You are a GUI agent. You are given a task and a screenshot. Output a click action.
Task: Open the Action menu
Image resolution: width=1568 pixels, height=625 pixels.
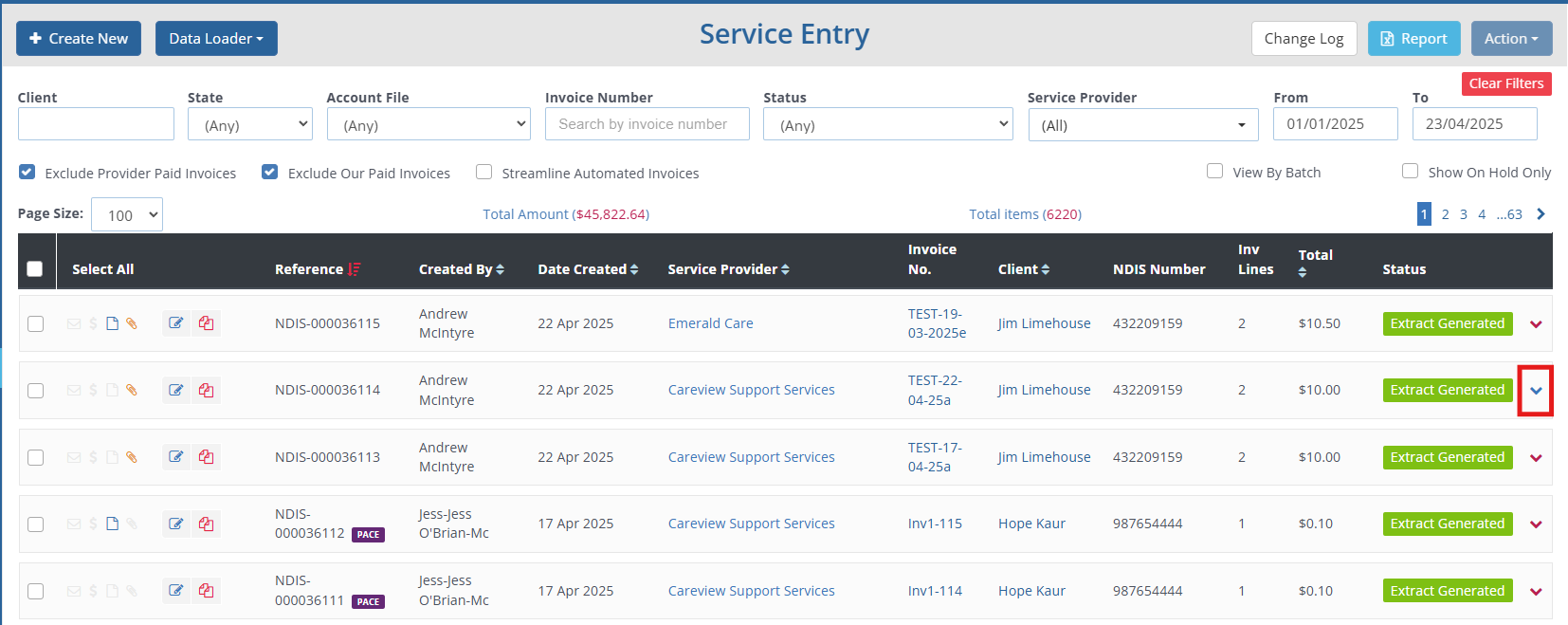pos(1511,39)
